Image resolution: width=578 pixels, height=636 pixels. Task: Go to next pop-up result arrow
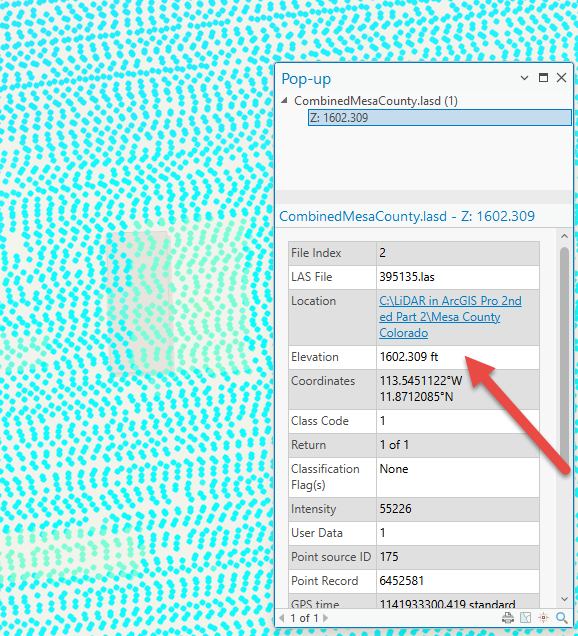[x=325, y=618]
